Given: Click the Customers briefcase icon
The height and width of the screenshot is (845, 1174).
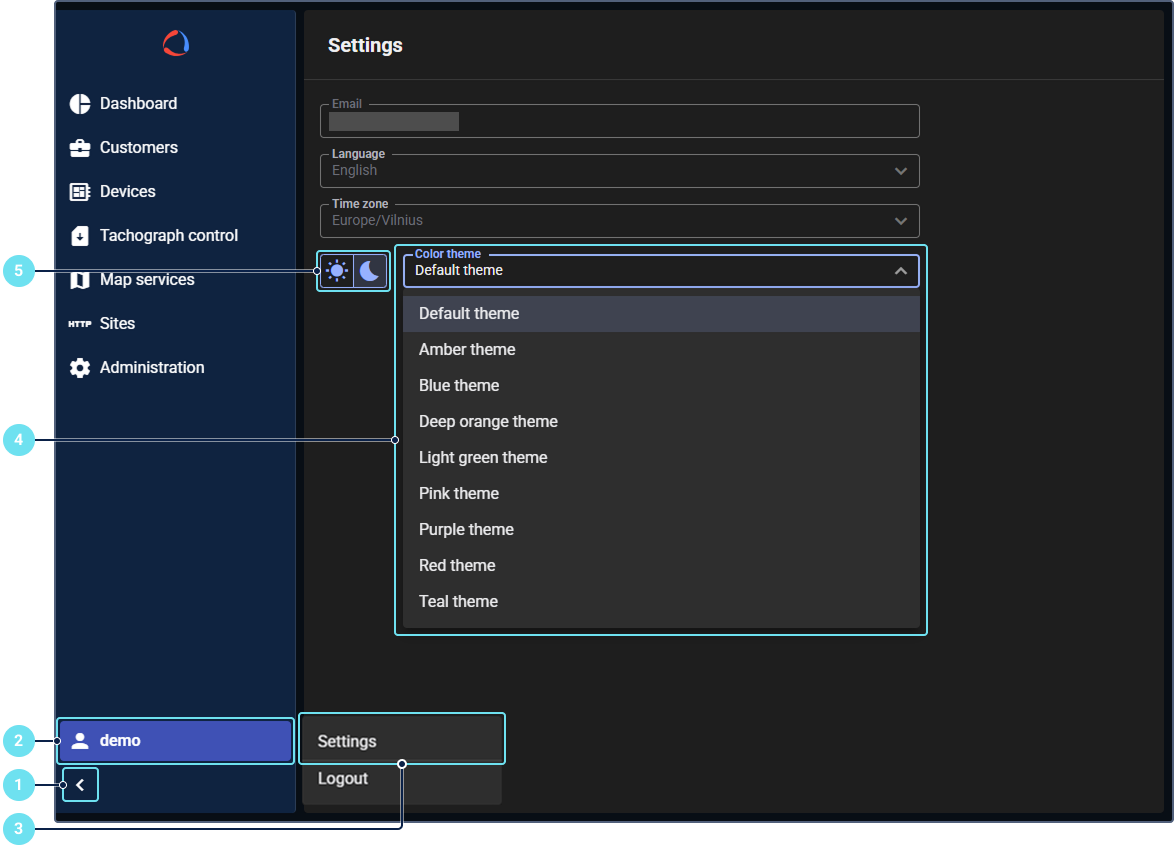Looking at the screenshot, I should pos(80,148).
